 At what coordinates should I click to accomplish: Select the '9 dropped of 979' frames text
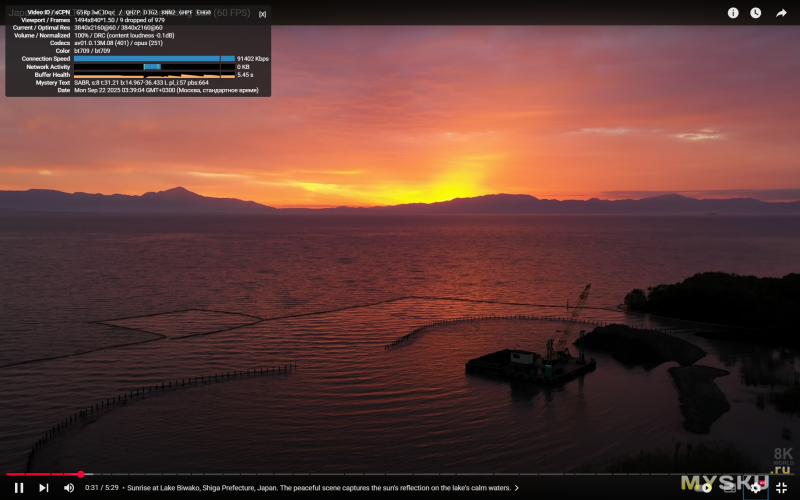coord(142,20)
